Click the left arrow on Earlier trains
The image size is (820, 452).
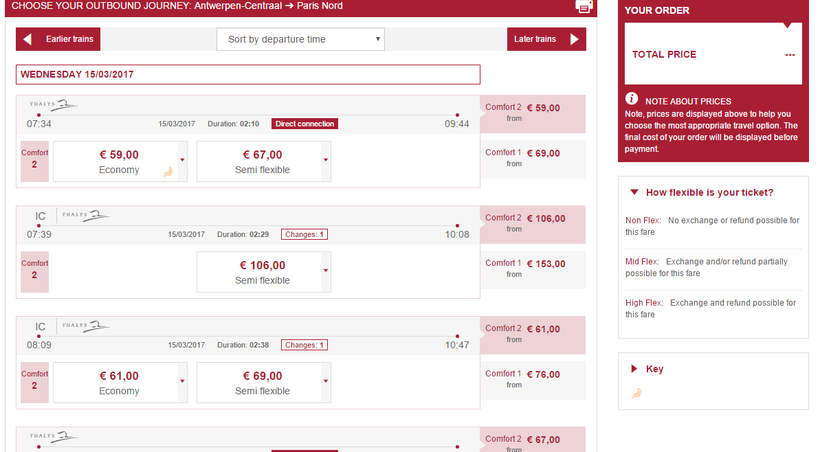(x=27, y=39)
